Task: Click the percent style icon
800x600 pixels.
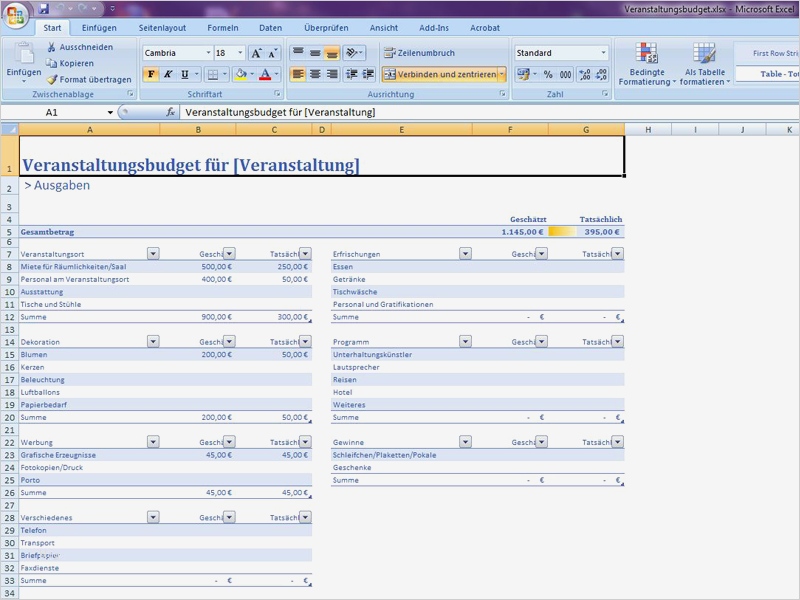Action: tap(547, 74)
